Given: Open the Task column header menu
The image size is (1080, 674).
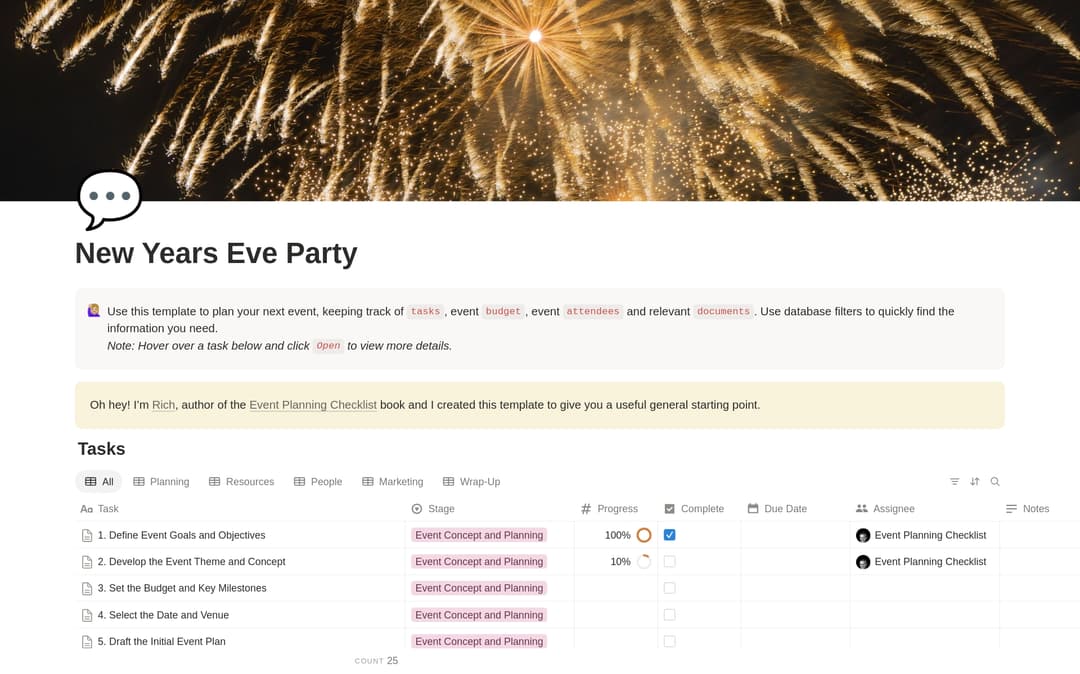Looking at the screenshot, I should click(240, 509).
